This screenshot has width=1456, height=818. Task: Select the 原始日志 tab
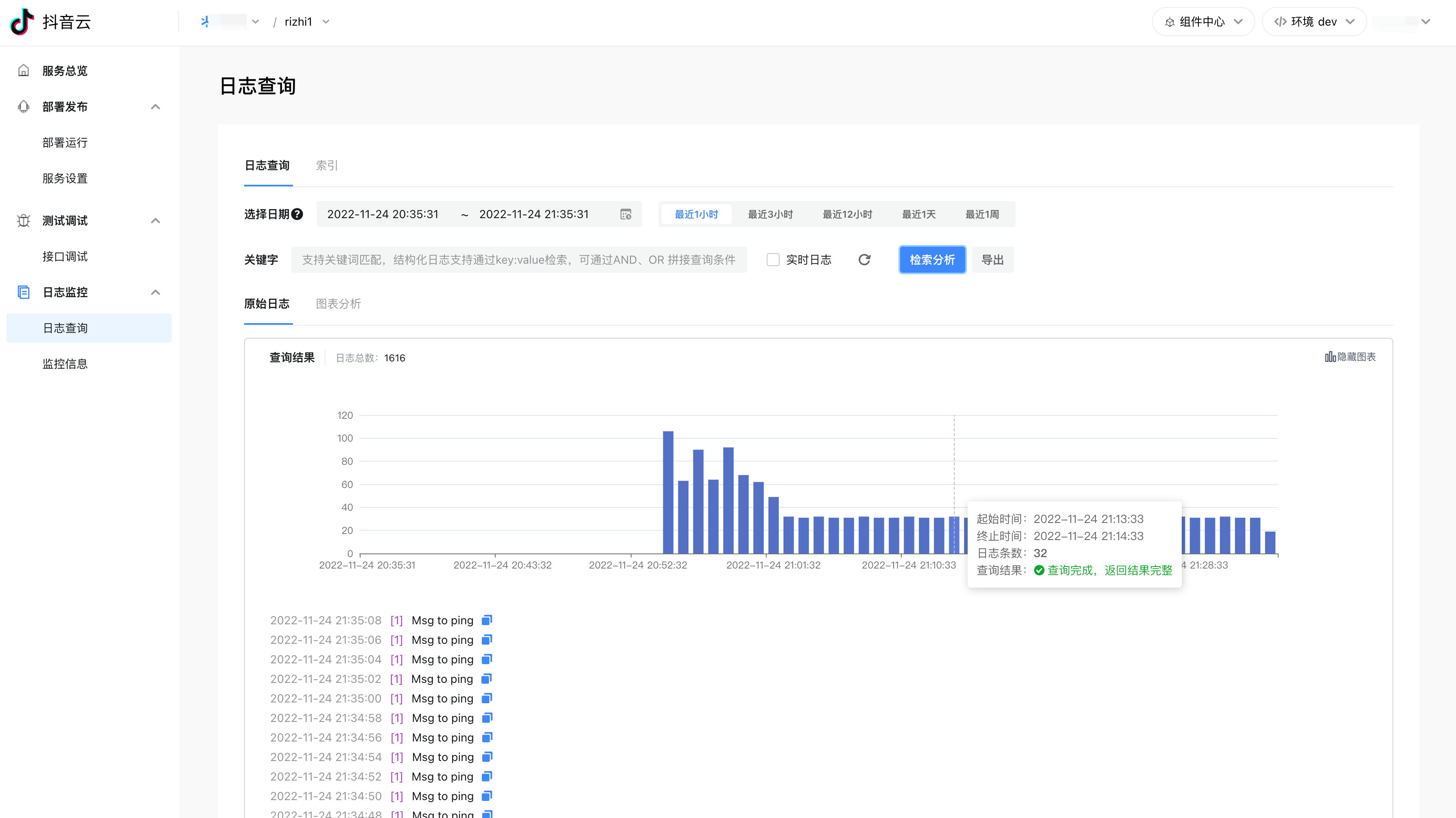point(267,304)
